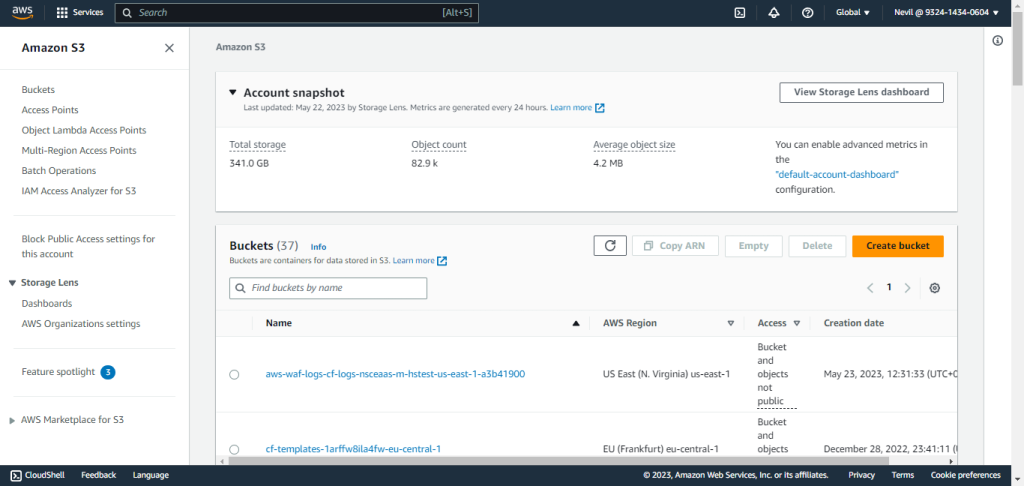Open Storage Lens Dashboards
The height and width of the screenshot is (486, 1024).
46,303
